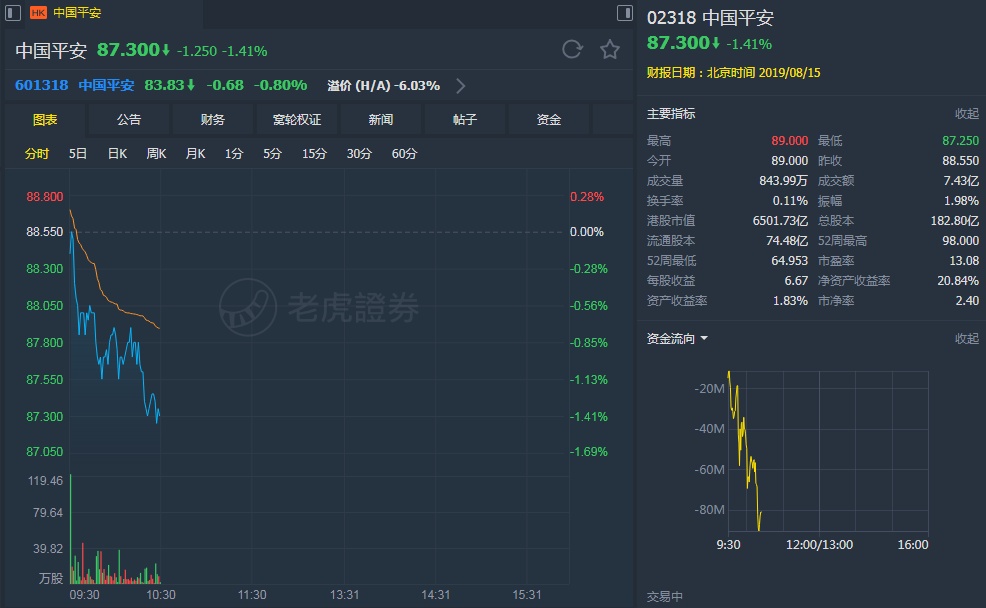
Task: Switch chart to 5日 view
Action: (x=78, y=154)
